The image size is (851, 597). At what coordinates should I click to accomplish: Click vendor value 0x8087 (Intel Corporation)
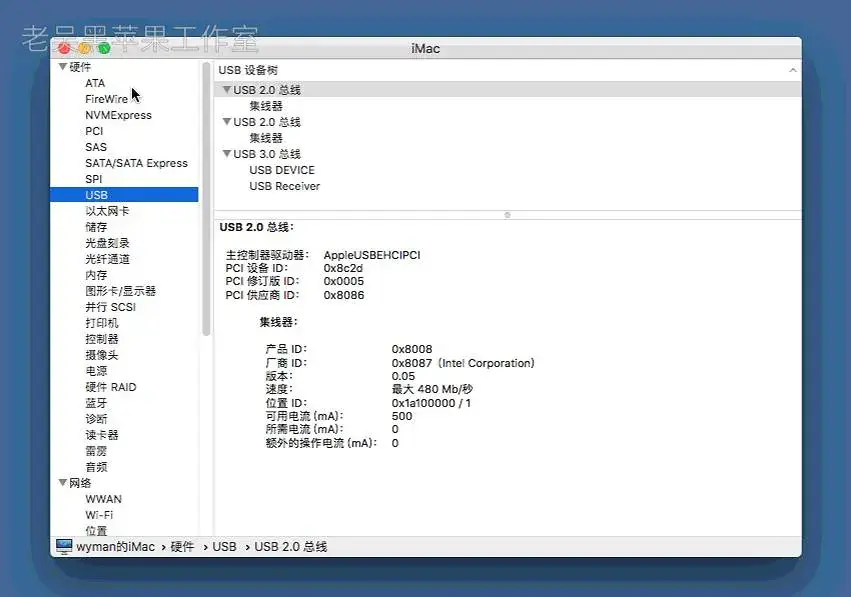click(463, 363)
